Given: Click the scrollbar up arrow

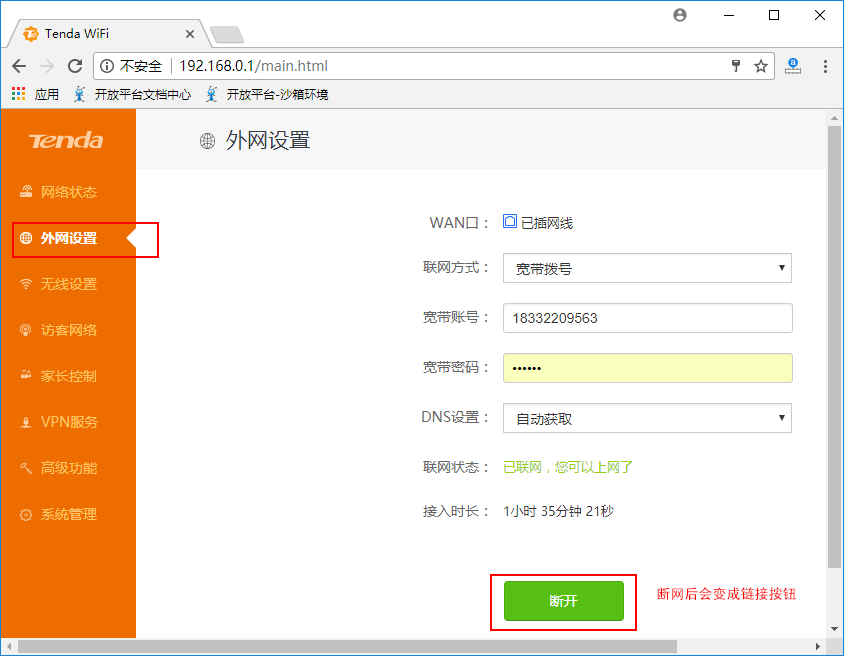Looking at the screenshot, I should pos(834,118).
